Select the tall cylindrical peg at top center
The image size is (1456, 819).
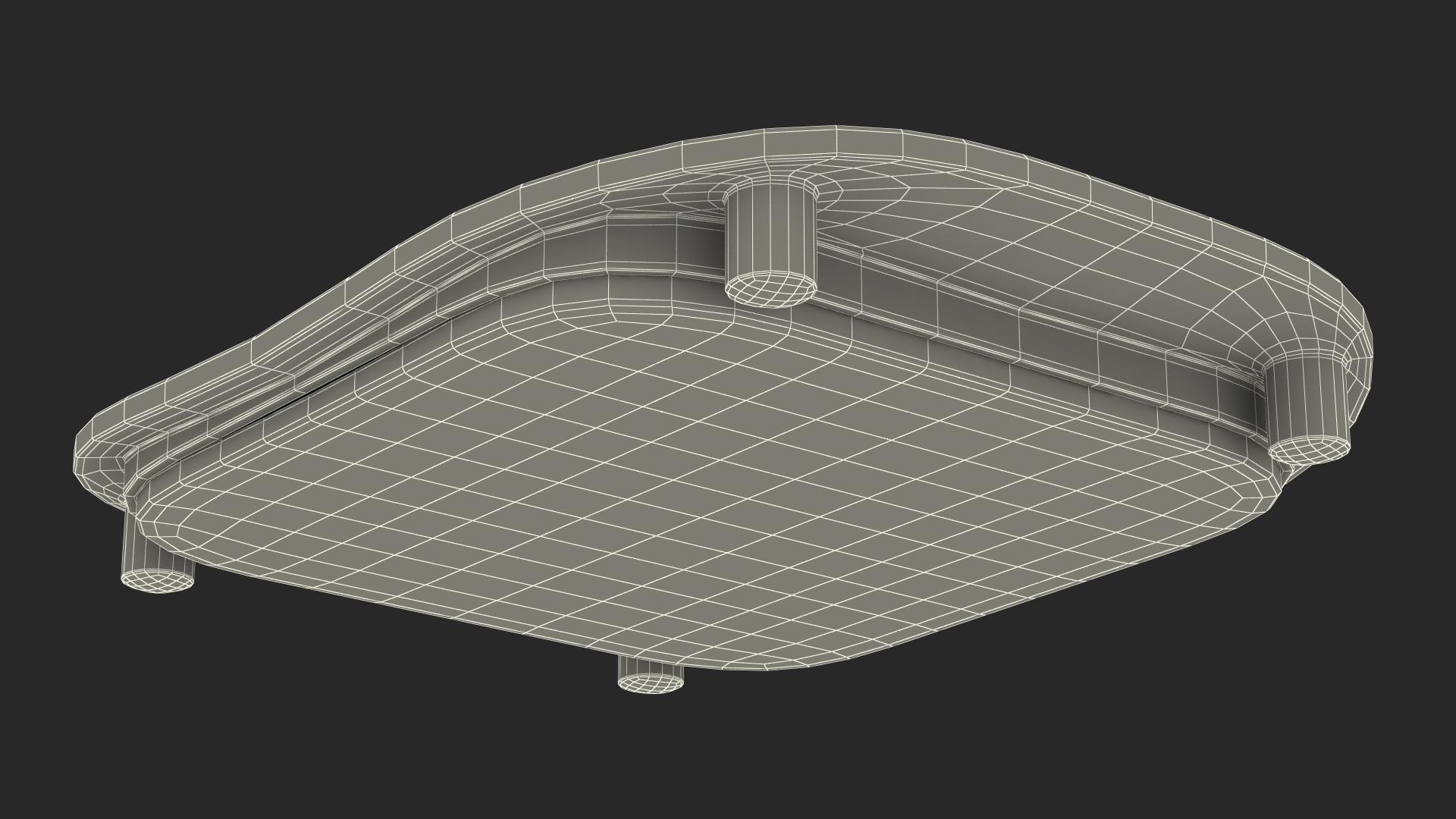pyautogui.click(x=772, y=243)
